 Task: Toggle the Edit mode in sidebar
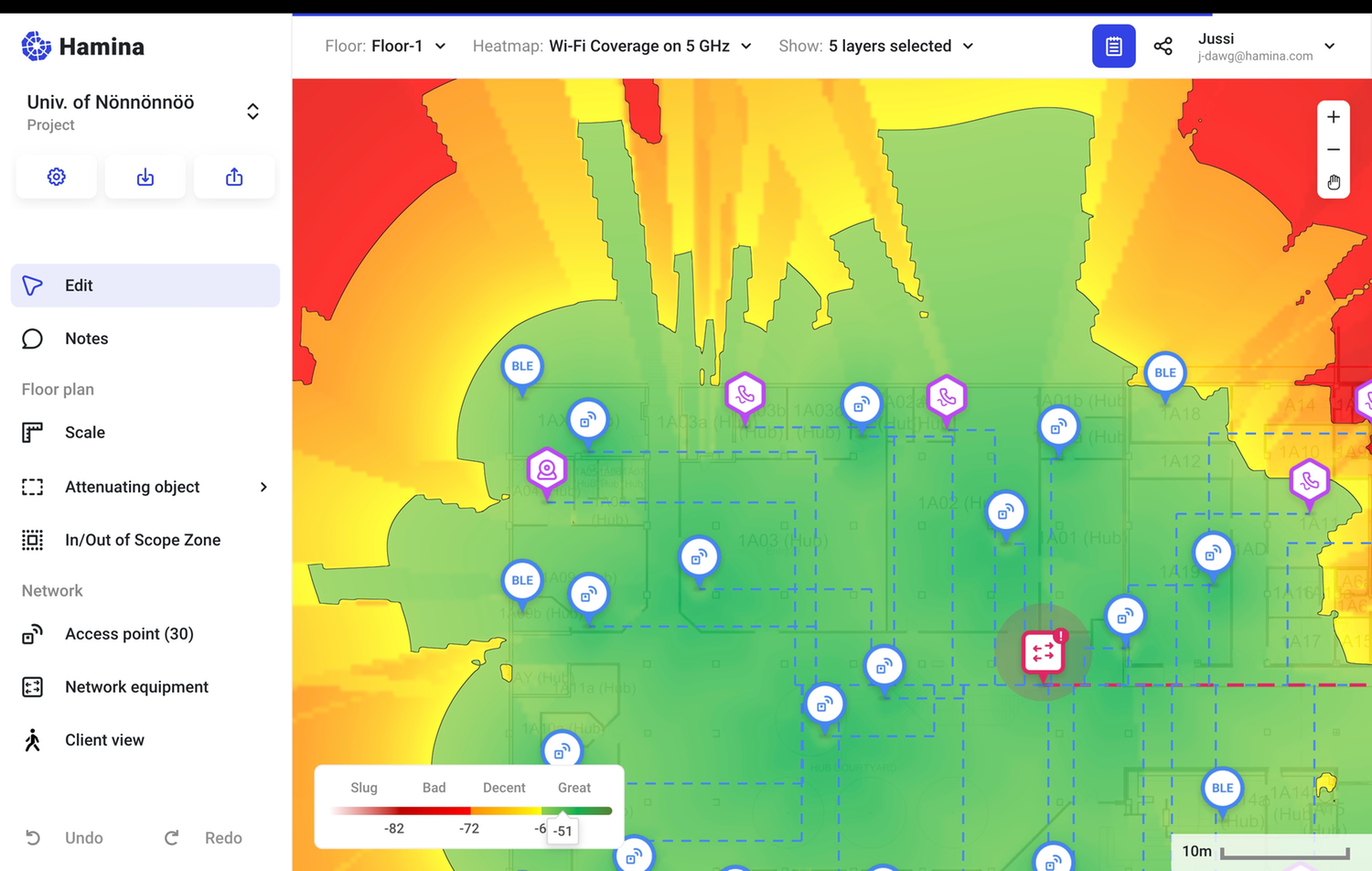pos(79,285)
